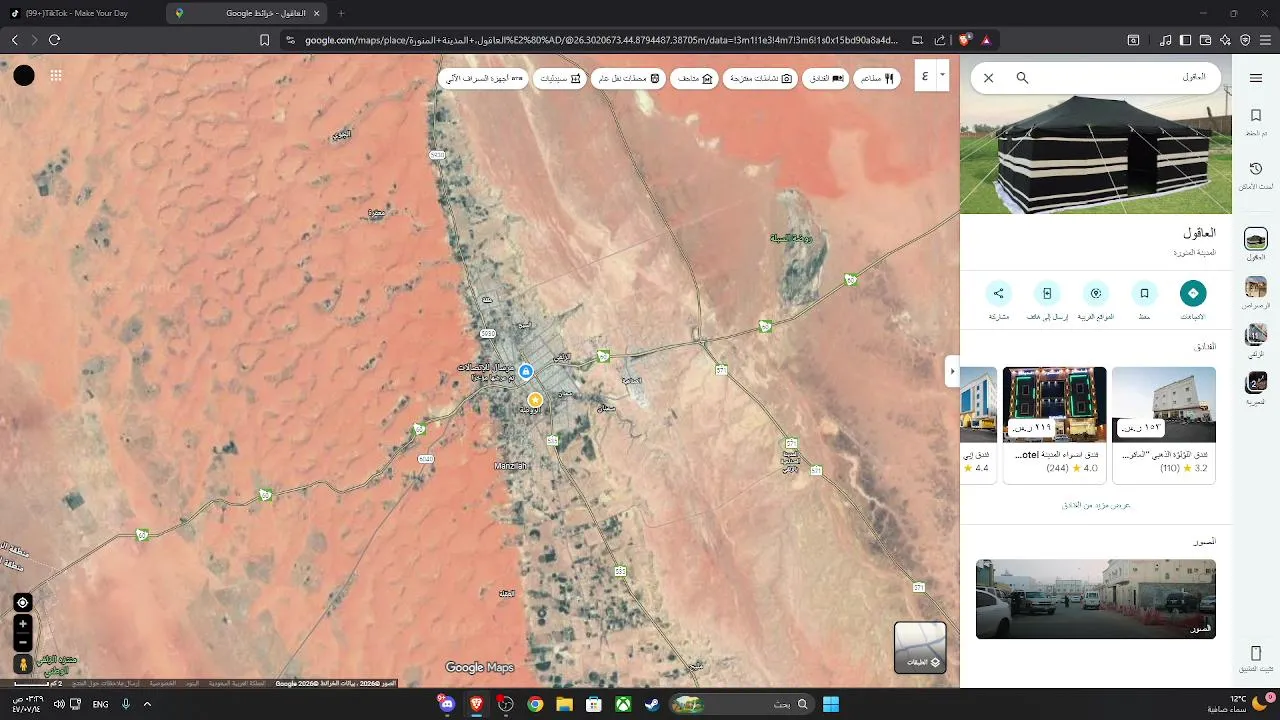
Task: Click the search magnifier icon in search box
Action: click(x=1022, y=78)
